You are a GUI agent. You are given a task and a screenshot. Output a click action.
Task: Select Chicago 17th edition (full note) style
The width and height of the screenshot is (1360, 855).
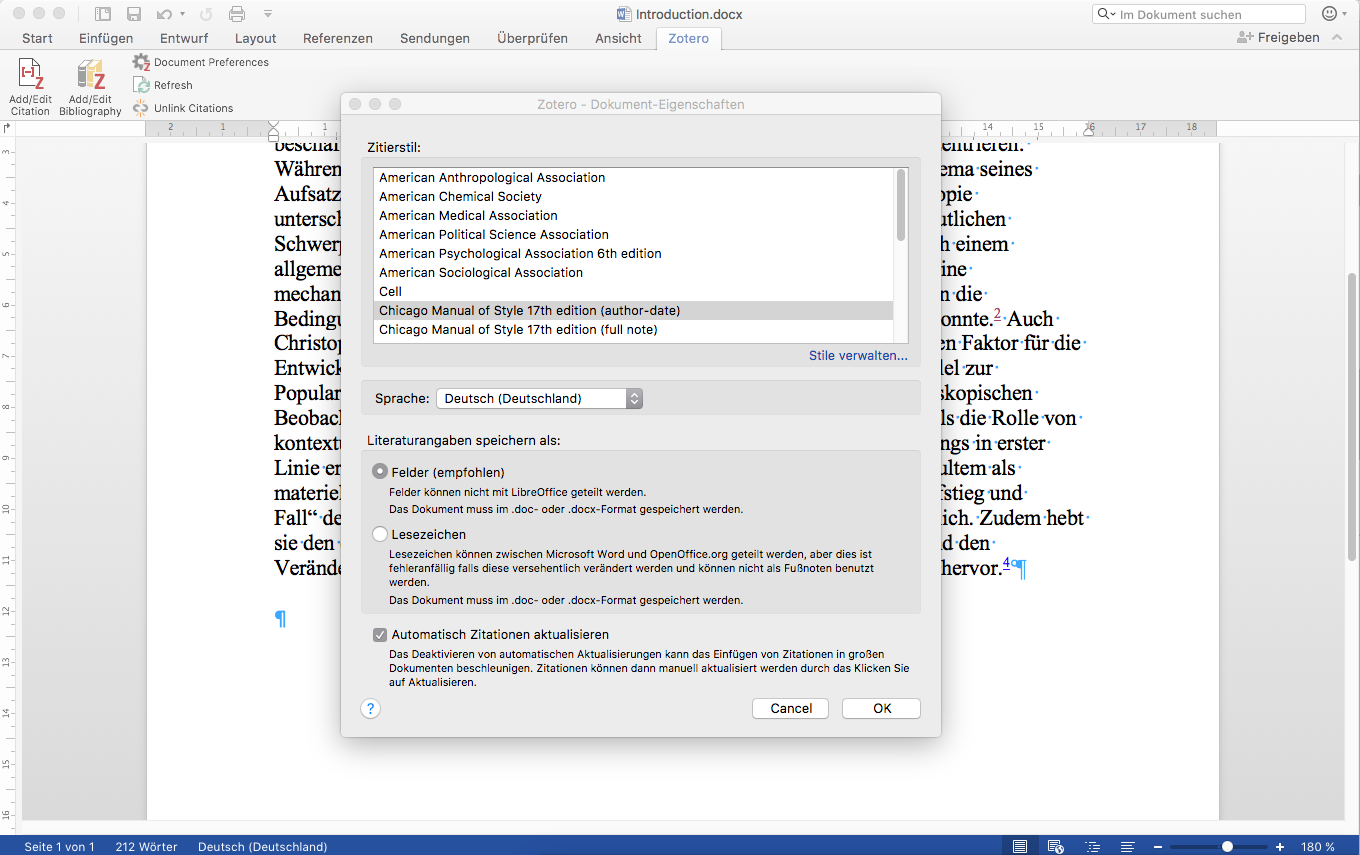coord(634,329)
